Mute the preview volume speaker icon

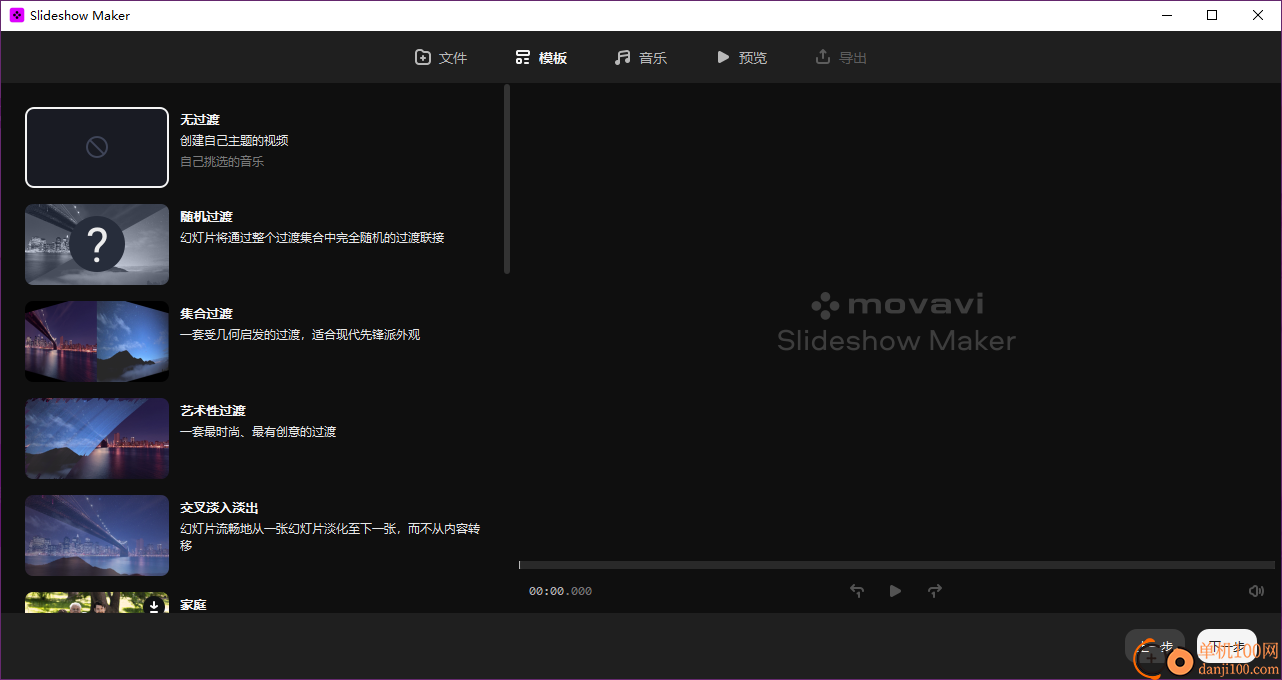(x=1257, y=591)
